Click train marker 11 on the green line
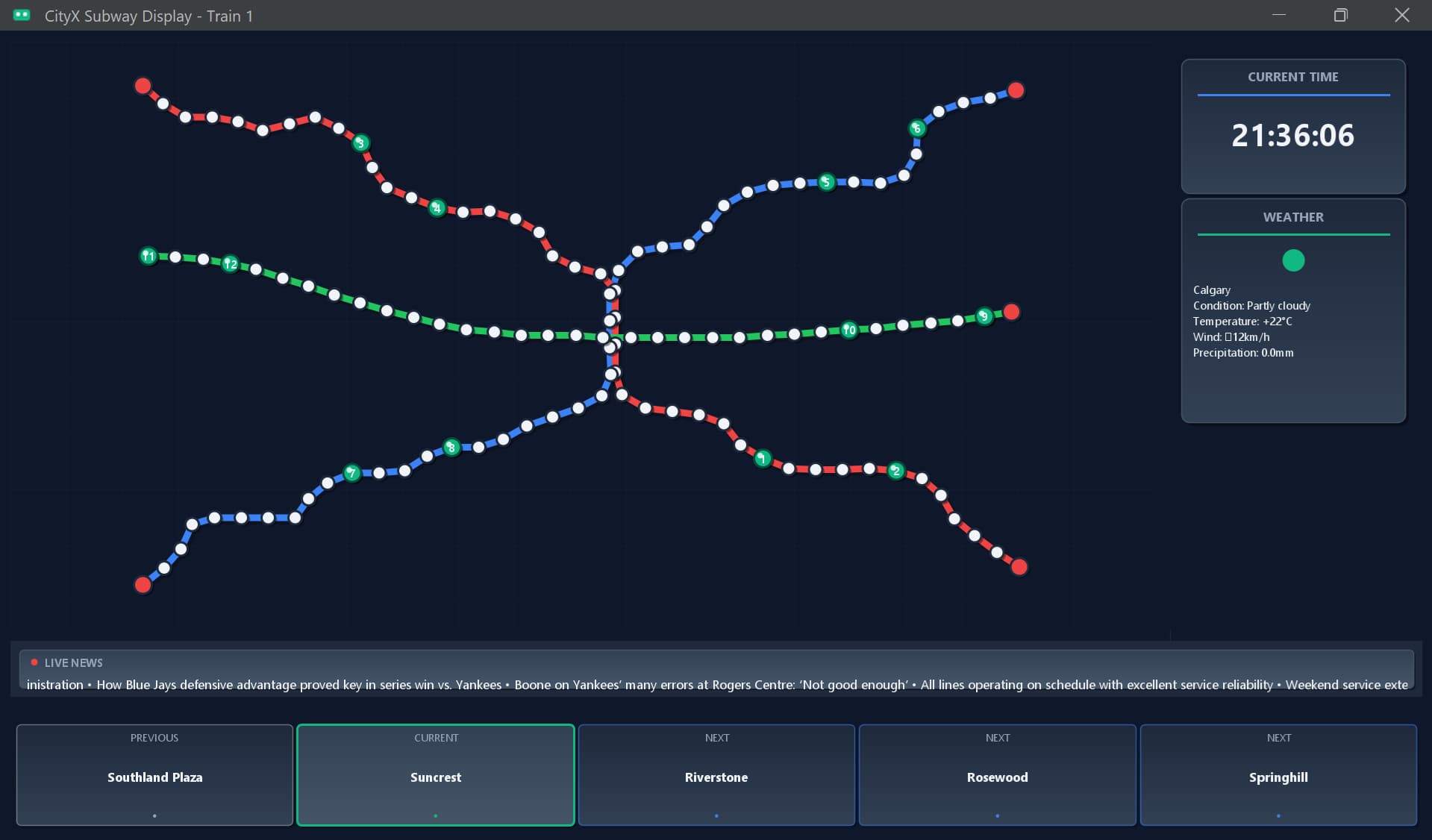The width and height of the screenshot is (1432, 840). point(148,256)
